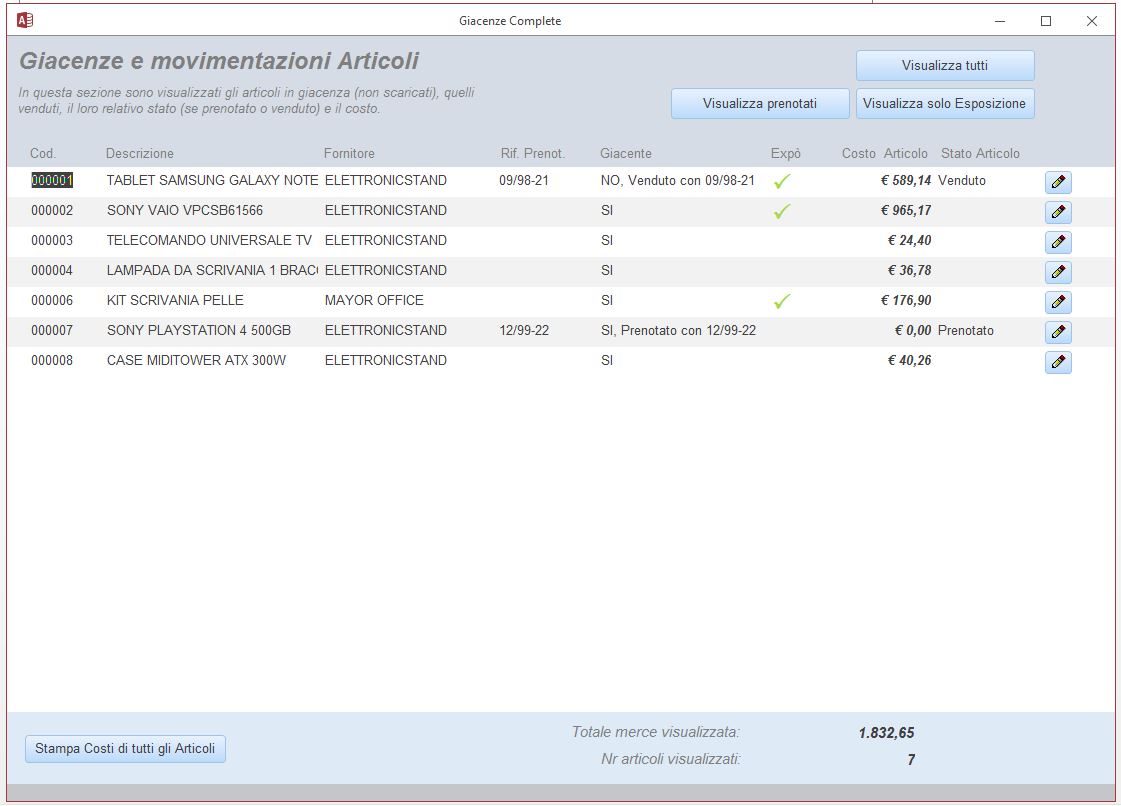1121x806 pixels.
Task: Minimize the Giacenze Complete window
Action: click(1000, 21)
